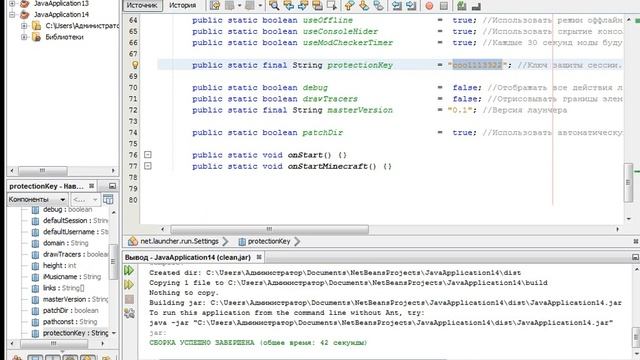
Task: Select height : int in navigator
Action: pyautogui.click(x=60, y=265)
